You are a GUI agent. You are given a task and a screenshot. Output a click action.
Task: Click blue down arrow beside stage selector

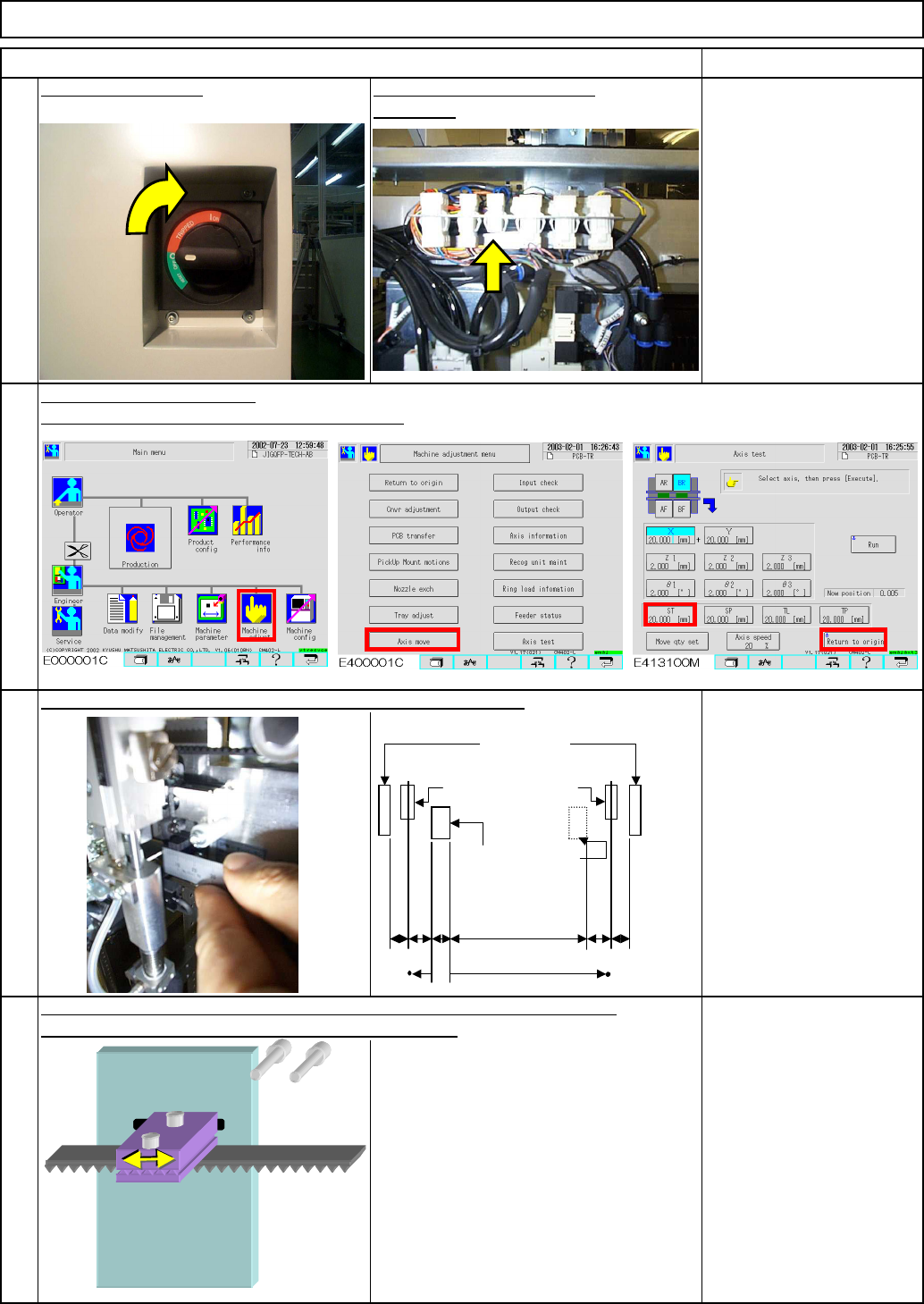click(x=710, y=506)
